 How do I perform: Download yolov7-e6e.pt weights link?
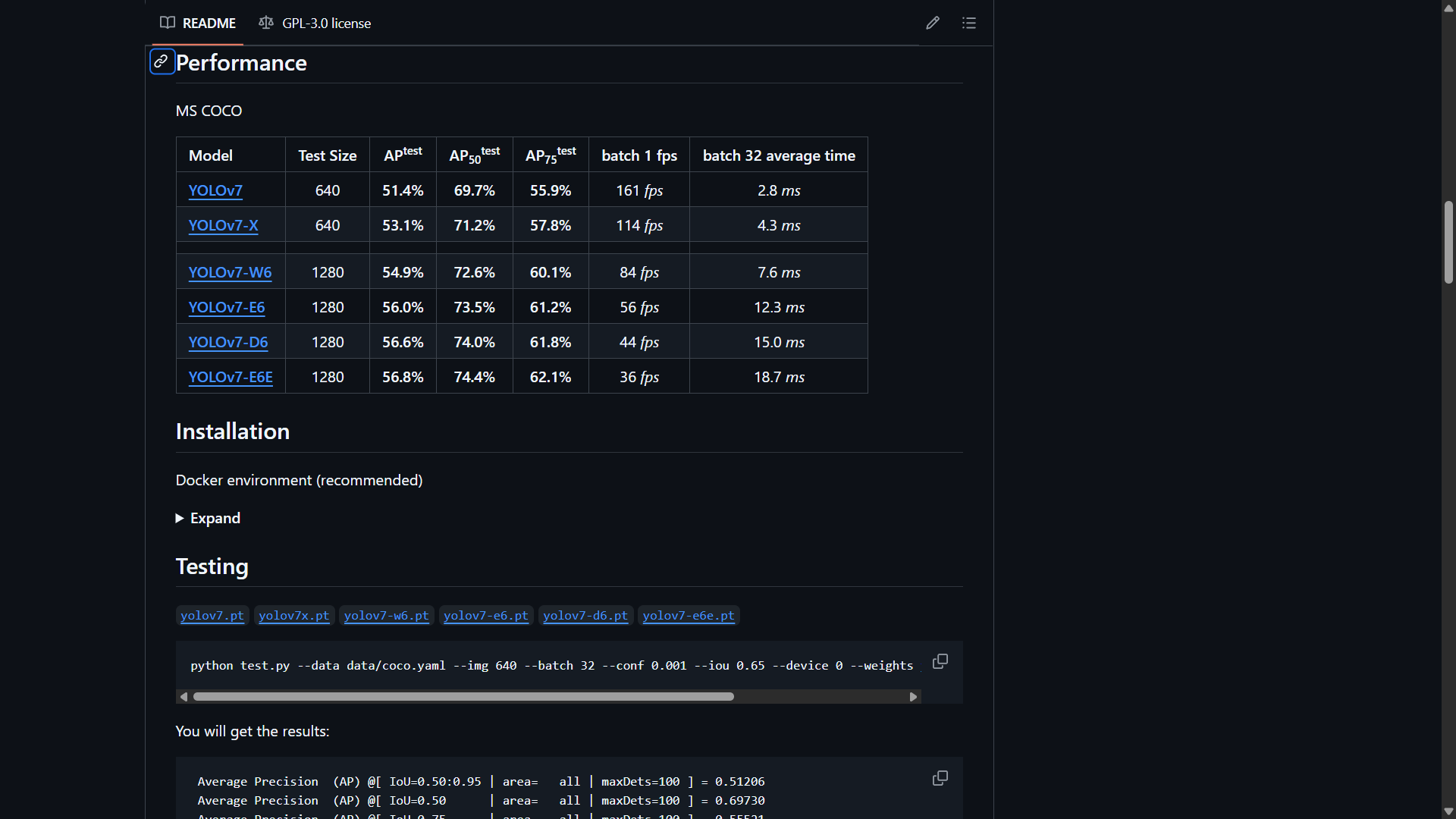click(689, 615)
